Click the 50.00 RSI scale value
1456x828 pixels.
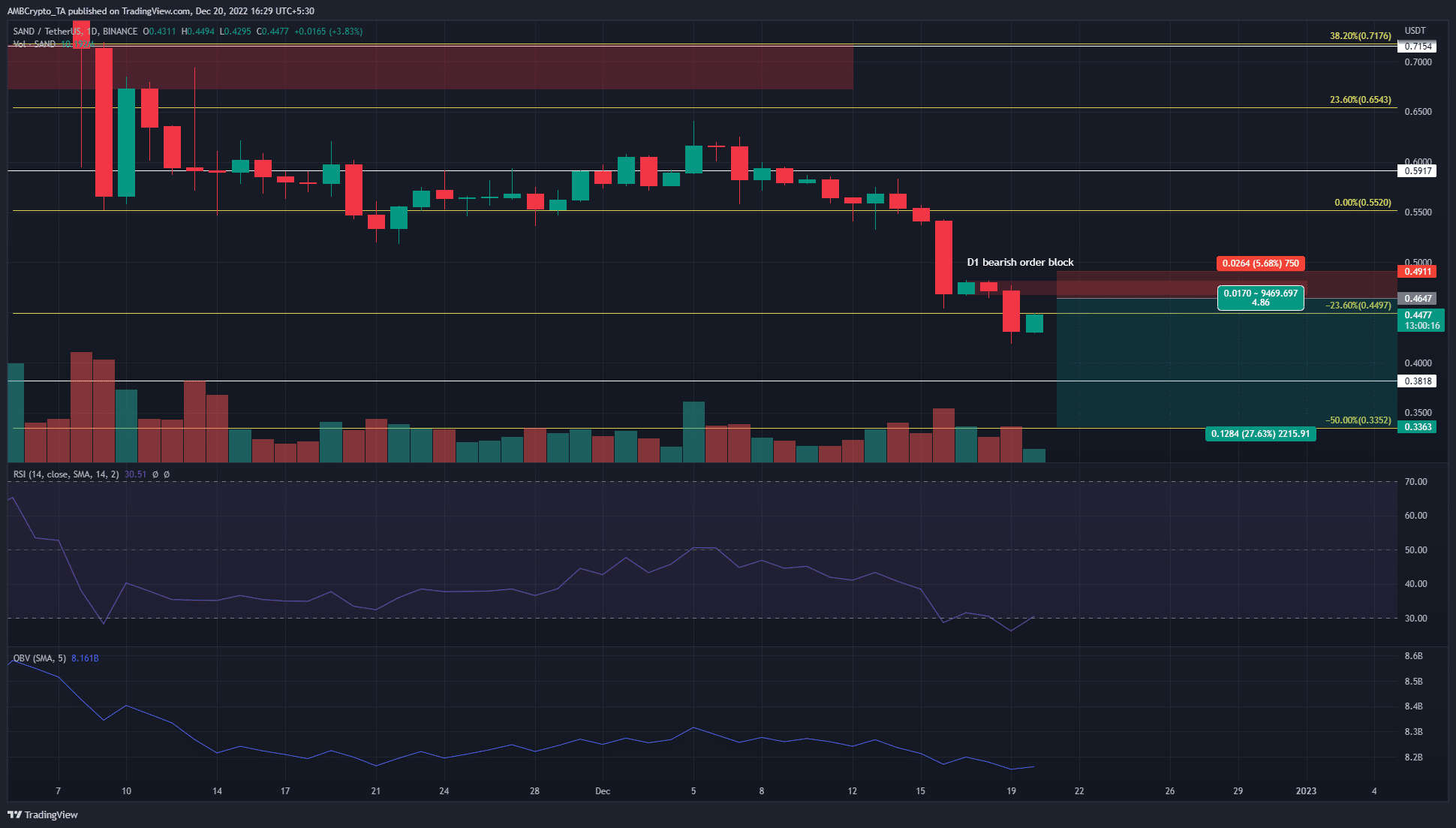coord(1415,550)
